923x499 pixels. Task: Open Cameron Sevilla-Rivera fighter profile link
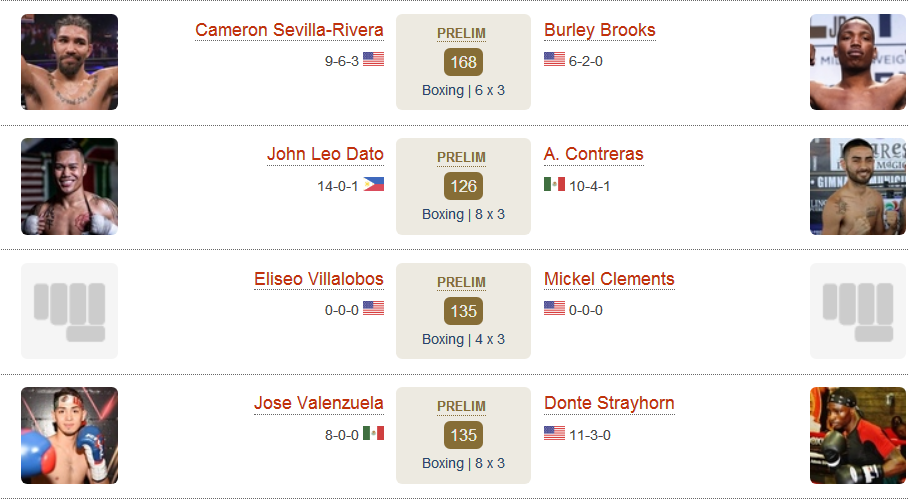tap(289, 30)
